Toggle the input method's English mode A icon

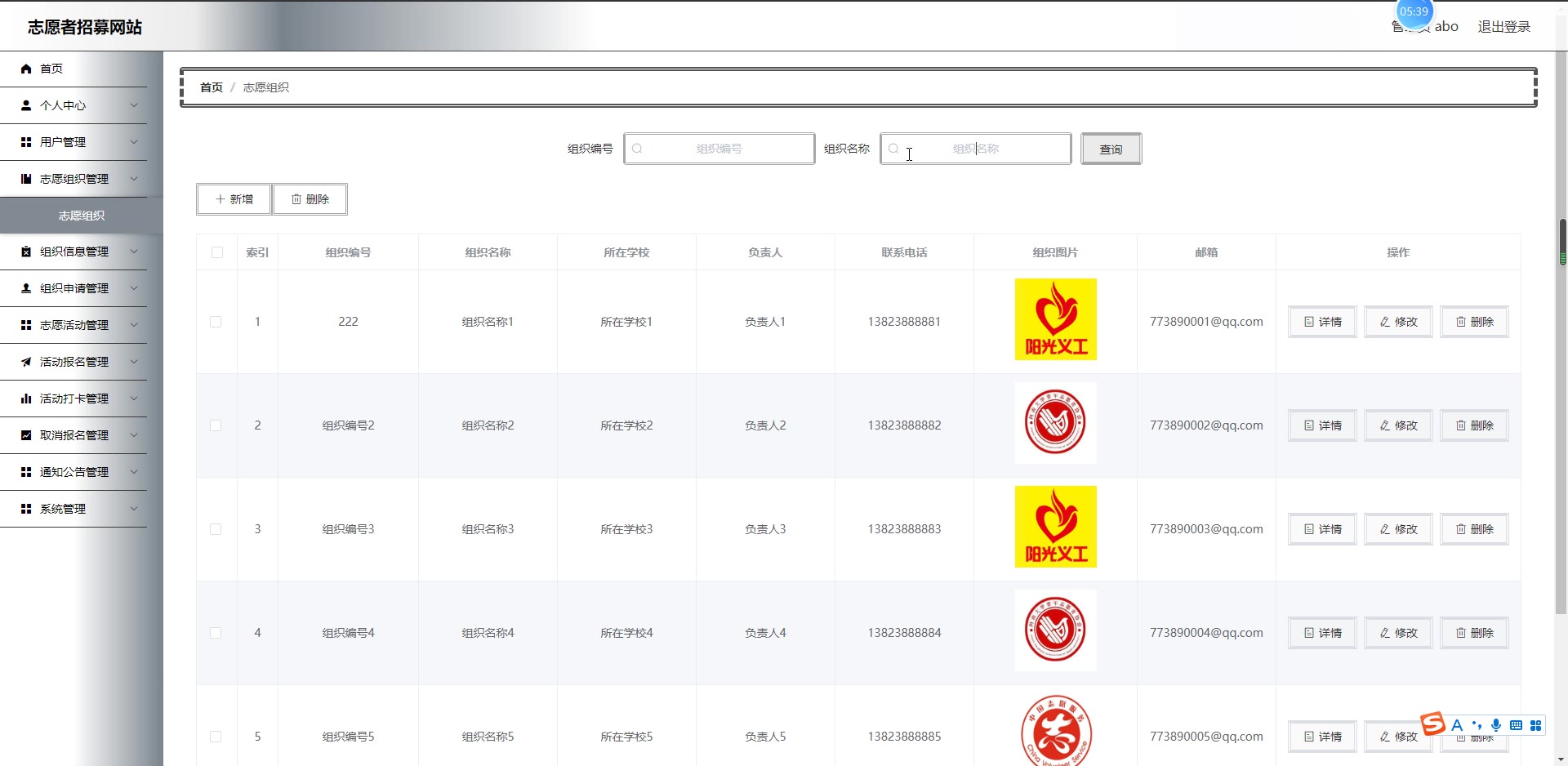click(x=1457, y=725)
